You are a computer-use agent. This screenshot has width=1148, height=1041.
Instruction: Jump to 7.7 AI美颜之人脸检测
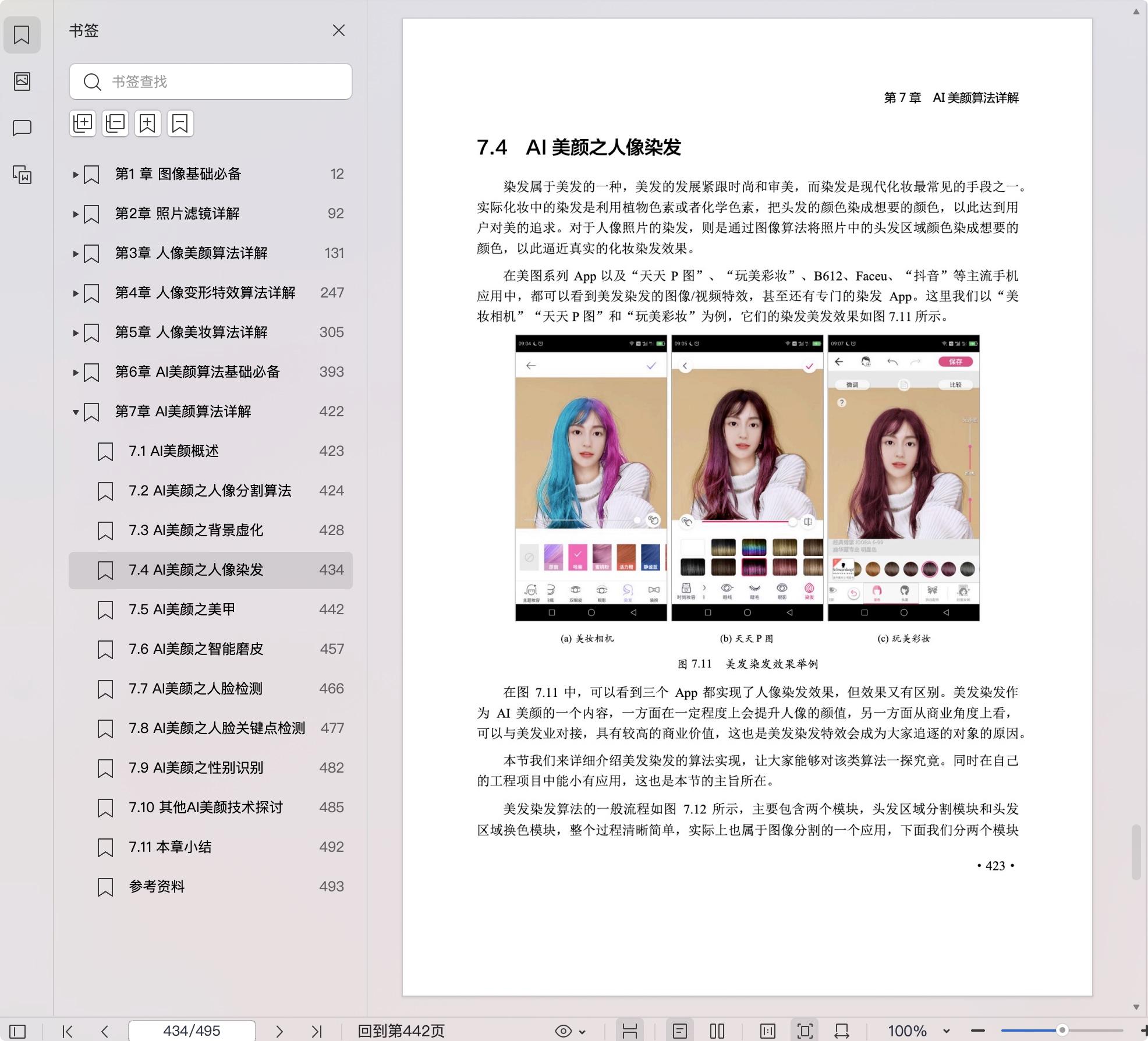tap(211, 689)
